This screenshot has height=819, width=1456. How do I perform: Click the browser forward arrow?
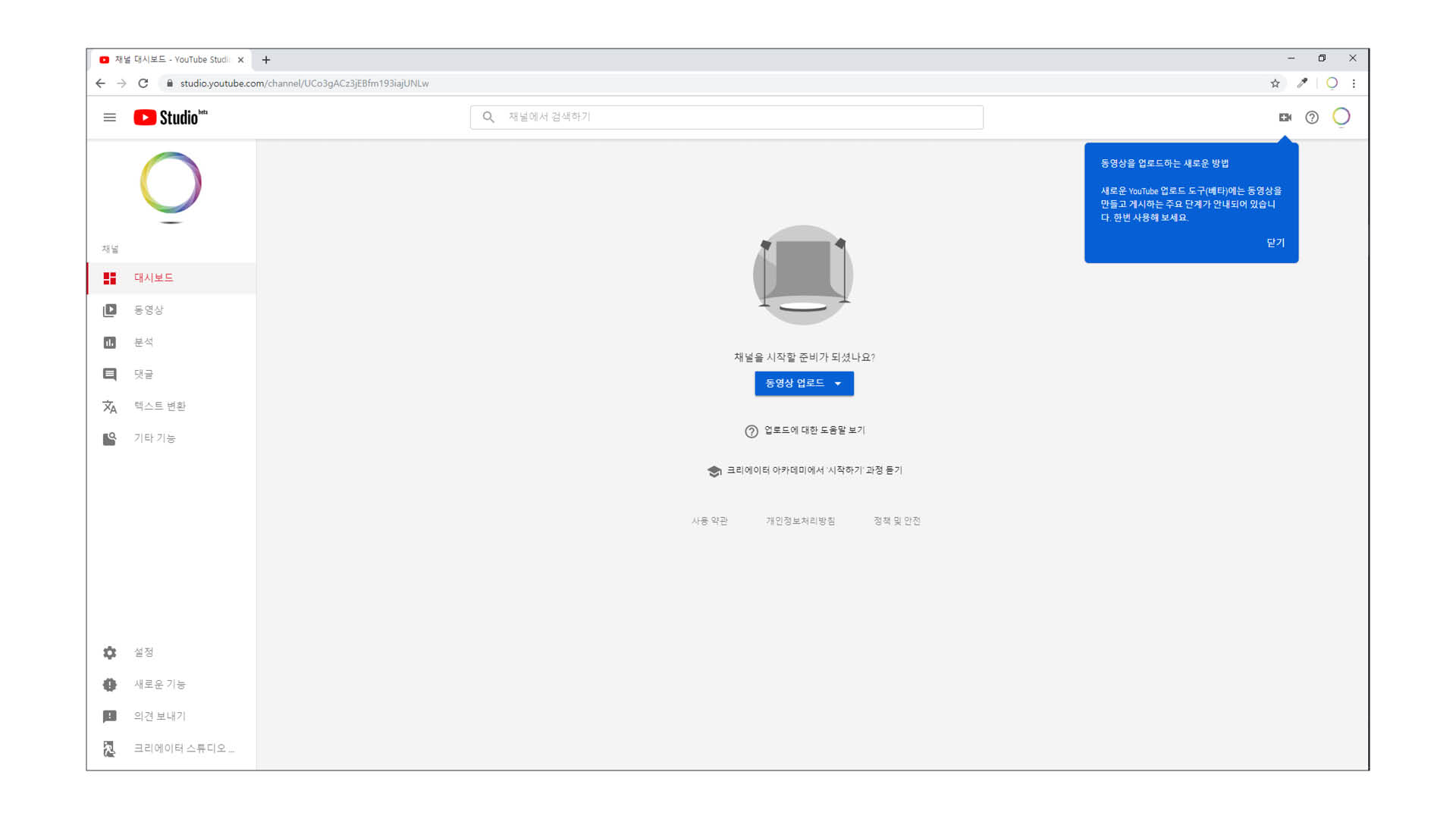(121, 83)
